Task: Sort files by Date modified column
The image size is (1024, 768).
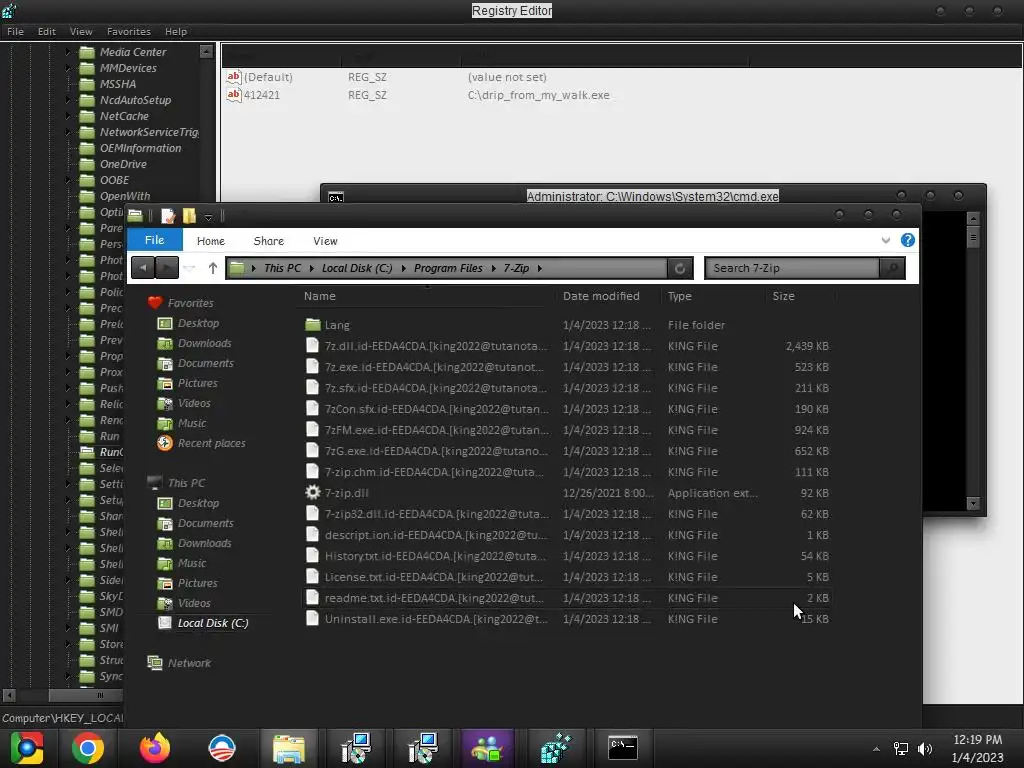Action: pos(601,296)
